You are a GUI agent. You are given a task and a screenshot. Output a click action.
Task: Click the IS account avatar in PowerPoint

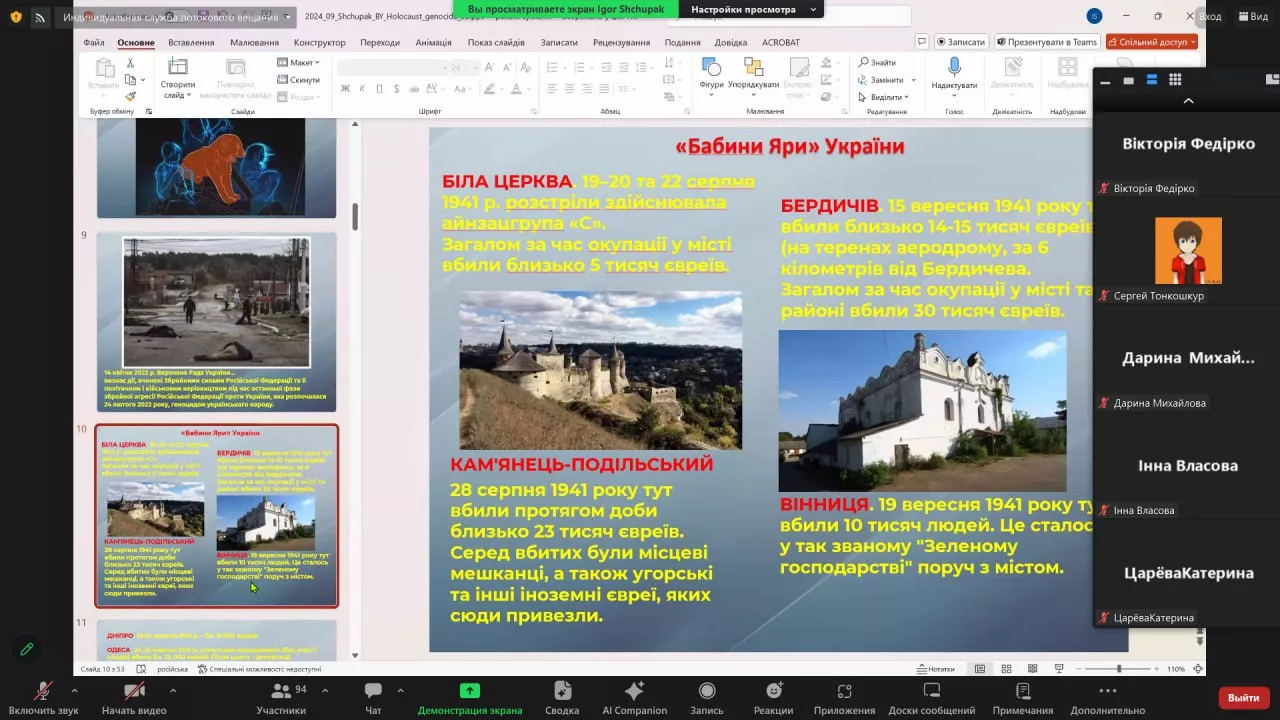[1095, 16]
